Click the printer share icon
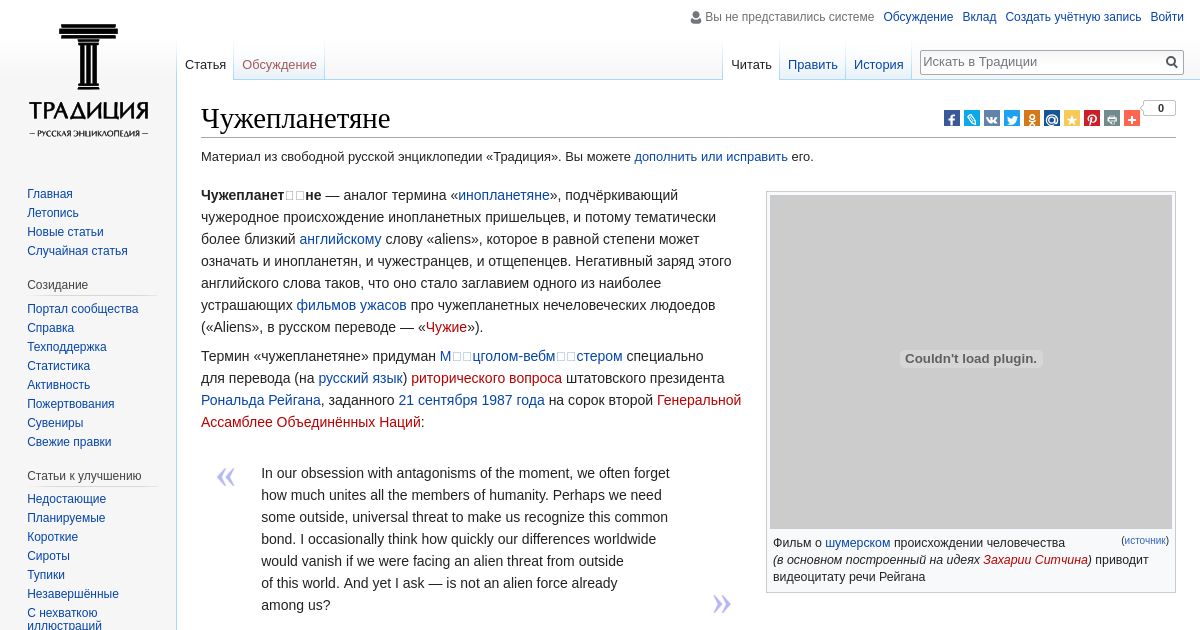 pyautogui.click(x=1112, y=118)
